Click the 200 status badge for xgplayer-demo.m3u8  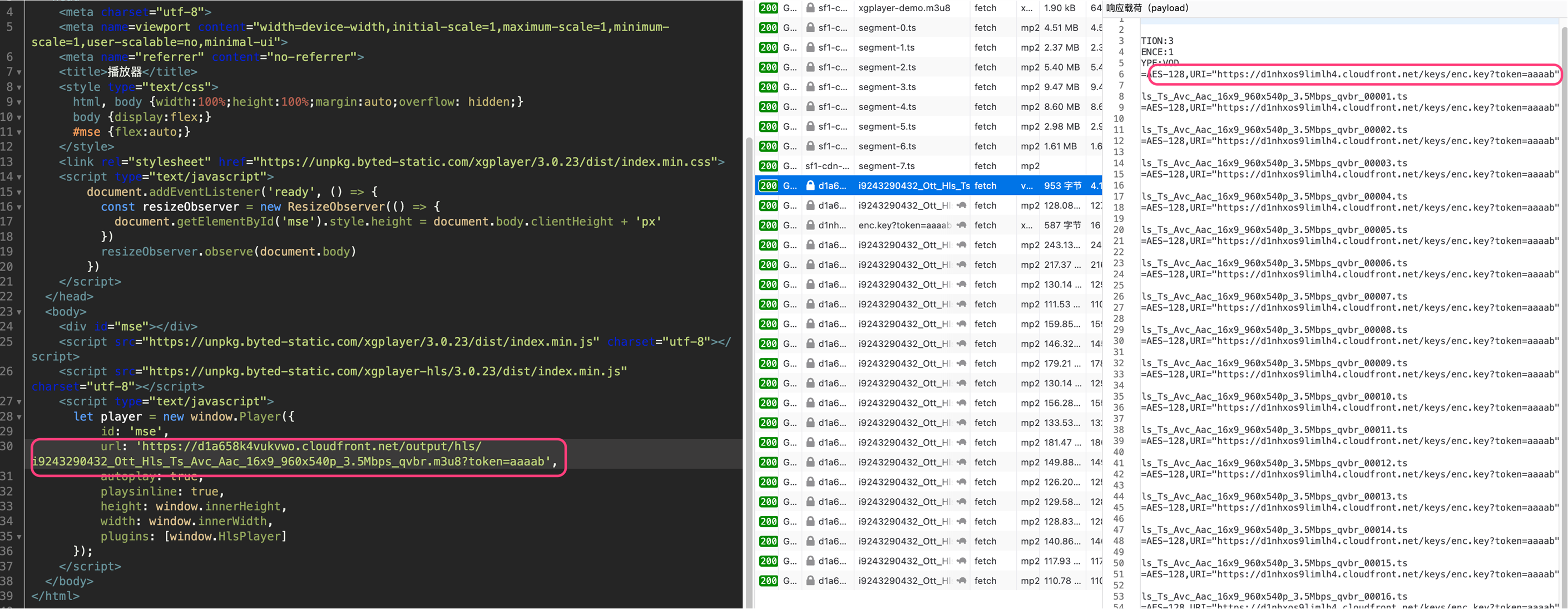(768, 8)
